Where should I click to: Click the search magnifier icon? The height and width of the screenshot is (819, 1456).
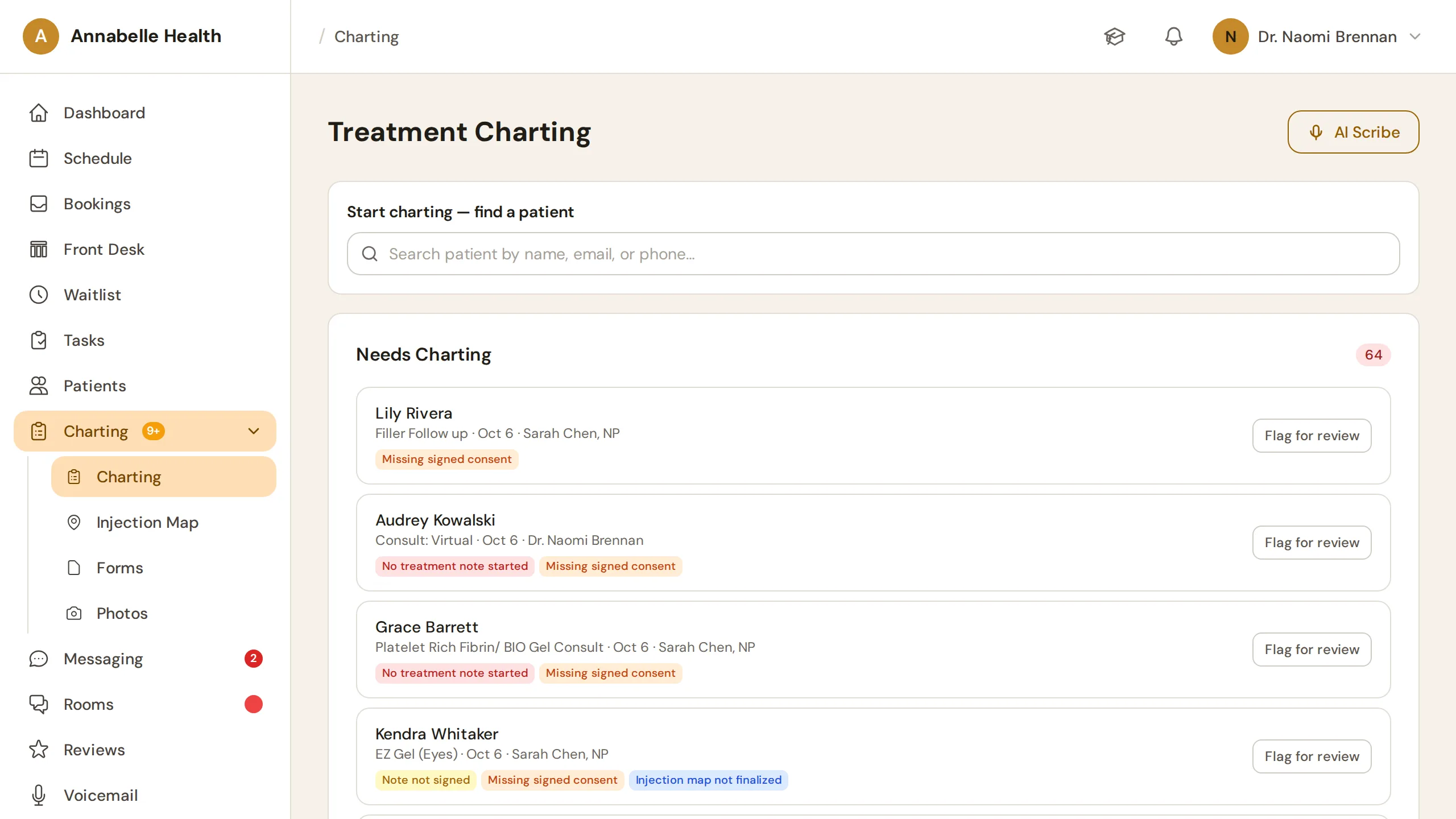click(370, 254)
